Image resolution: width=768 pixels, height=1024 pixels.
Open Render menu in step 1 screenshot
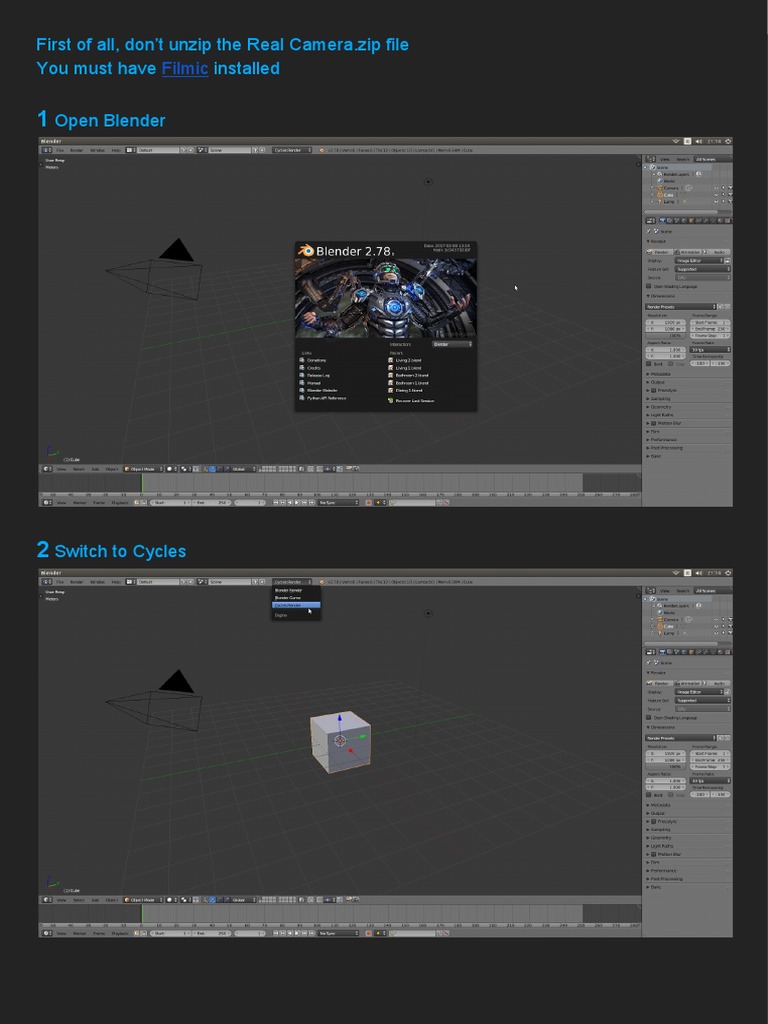[x=76, y=150]
